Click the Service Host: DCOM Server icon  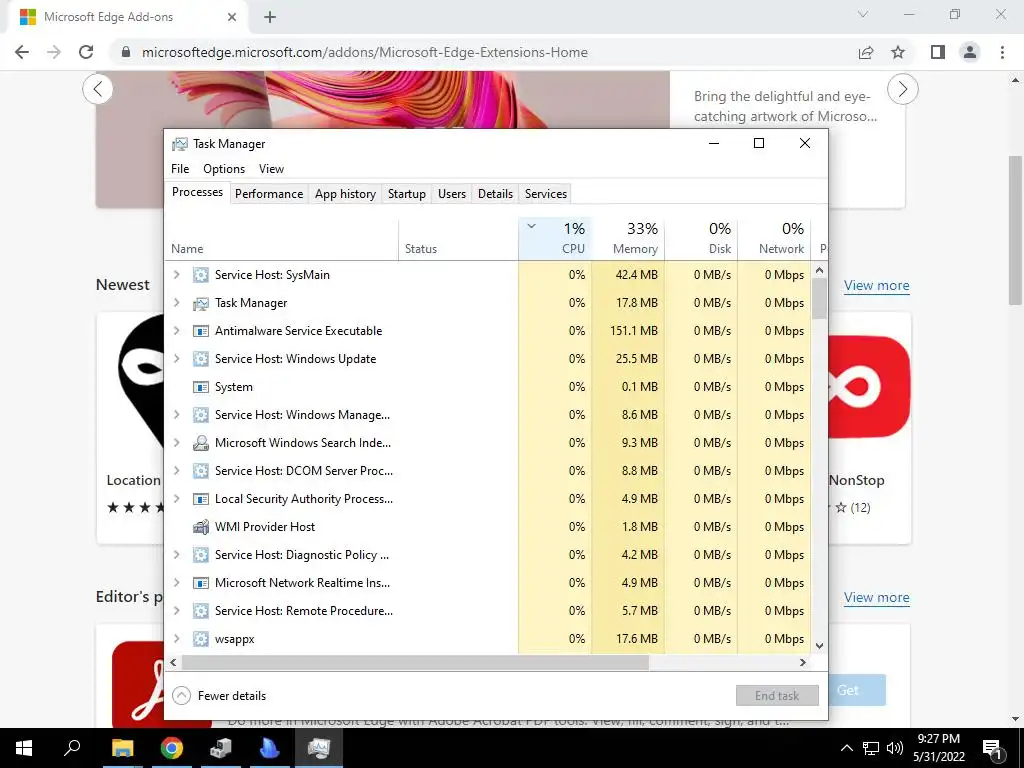pos(200,471)
